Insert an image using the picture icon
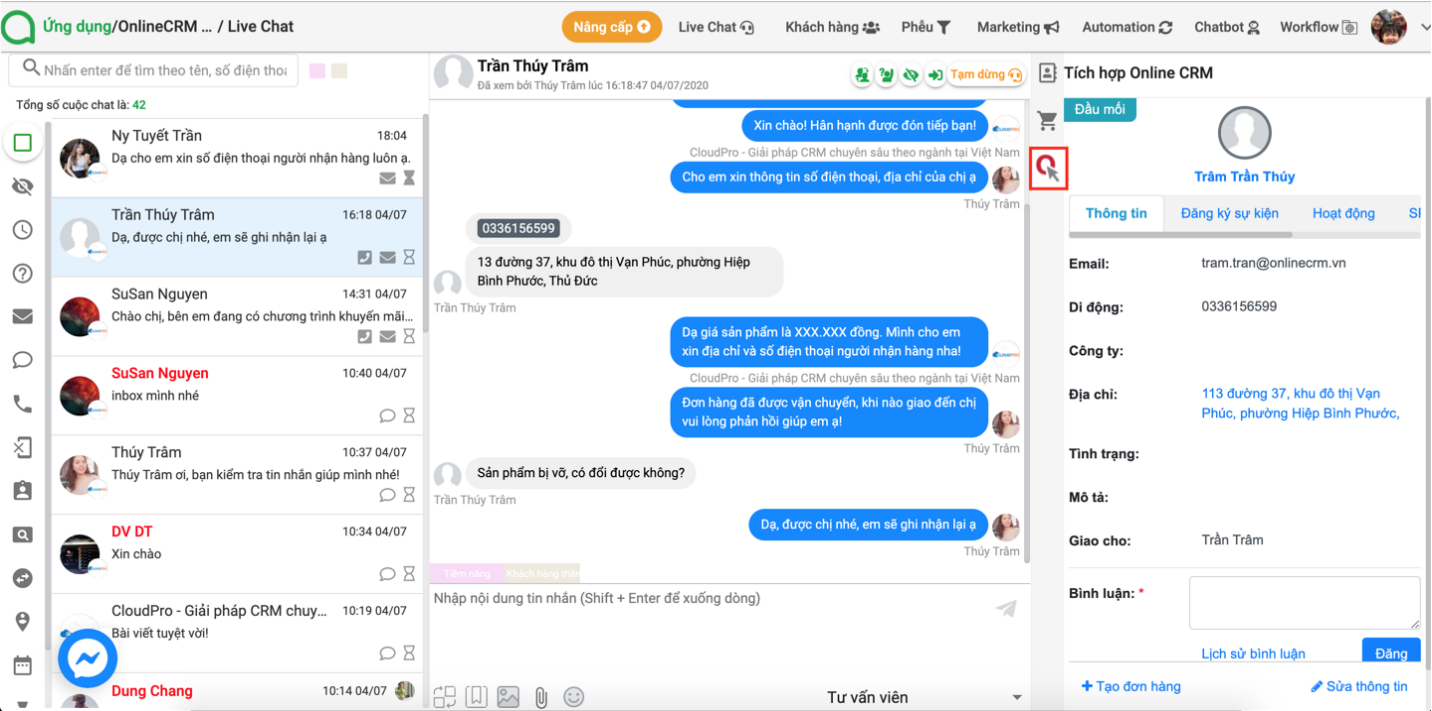The image size is (1432, 711). [x=508, y=697]
